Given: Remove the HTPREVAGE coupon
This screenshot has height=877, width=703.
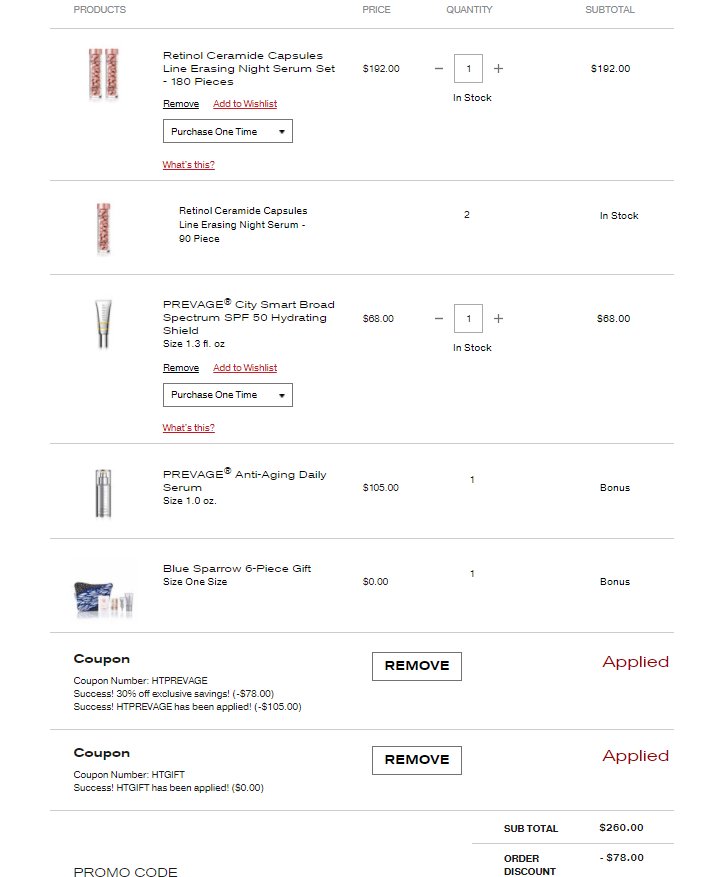Looking at the screenshot, I should 417,666.
